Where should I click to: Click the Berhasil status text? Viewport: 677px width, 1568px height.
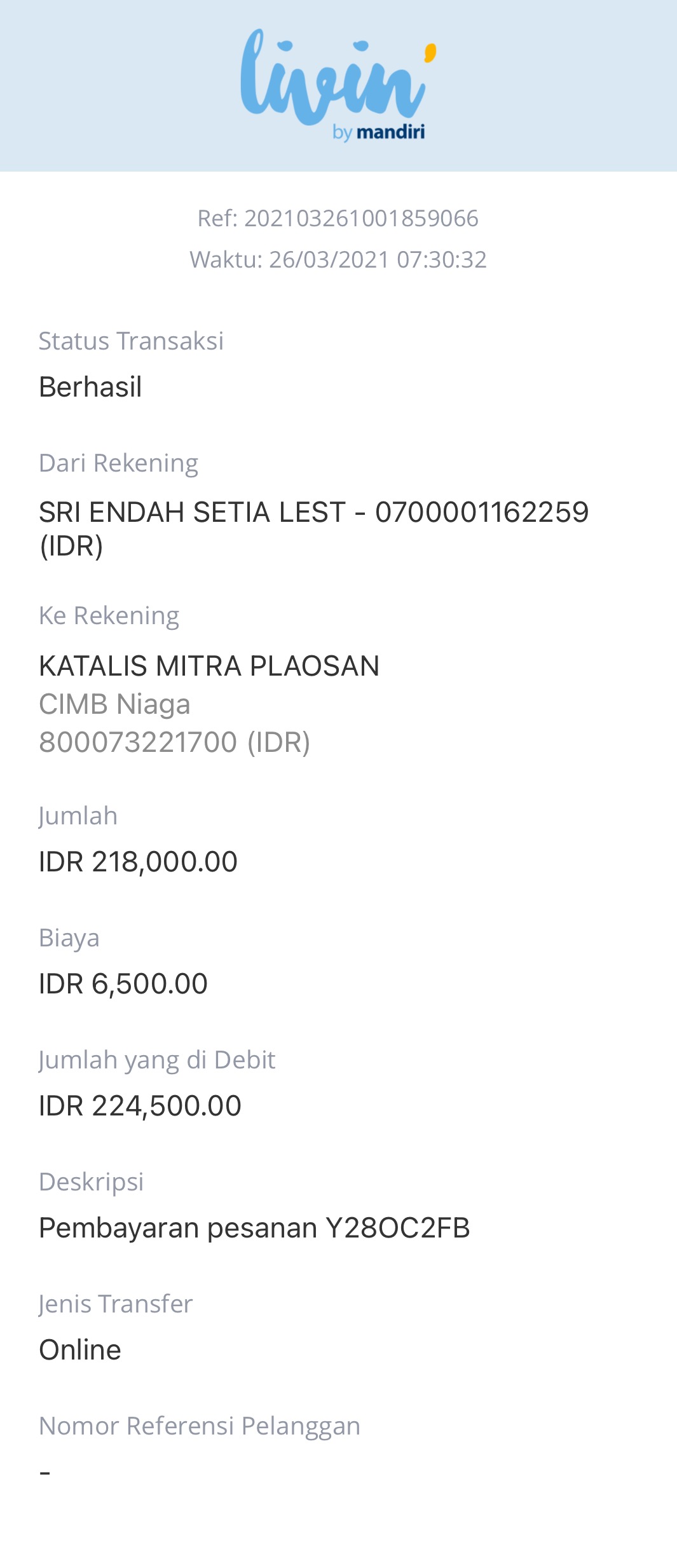pyautogui.click(x=90, y=386)
